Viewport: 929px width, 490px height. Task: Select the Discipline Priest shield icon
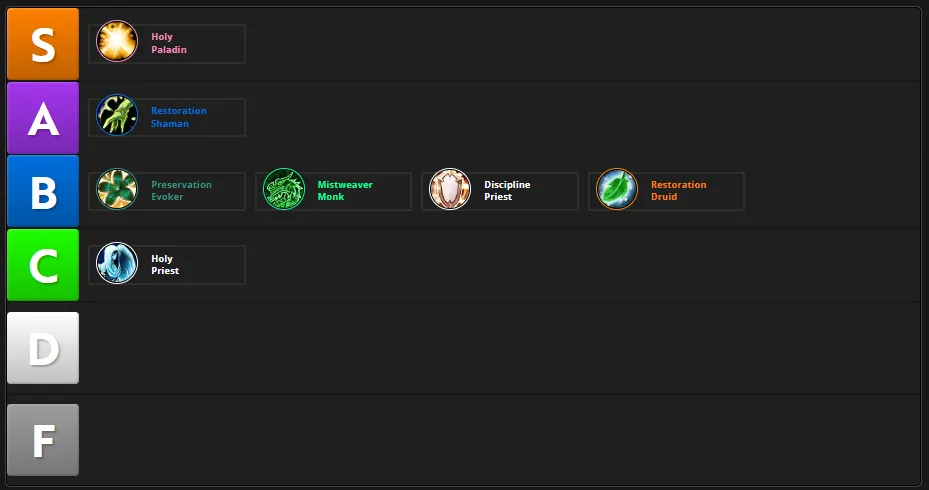tap(450, 189)
